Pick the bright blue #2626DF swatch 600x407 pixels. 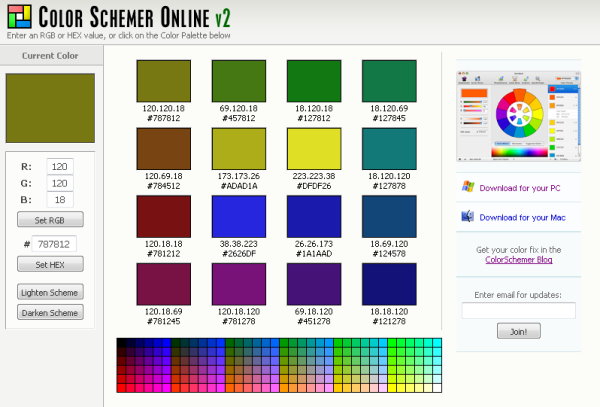(x=239, y=217)
